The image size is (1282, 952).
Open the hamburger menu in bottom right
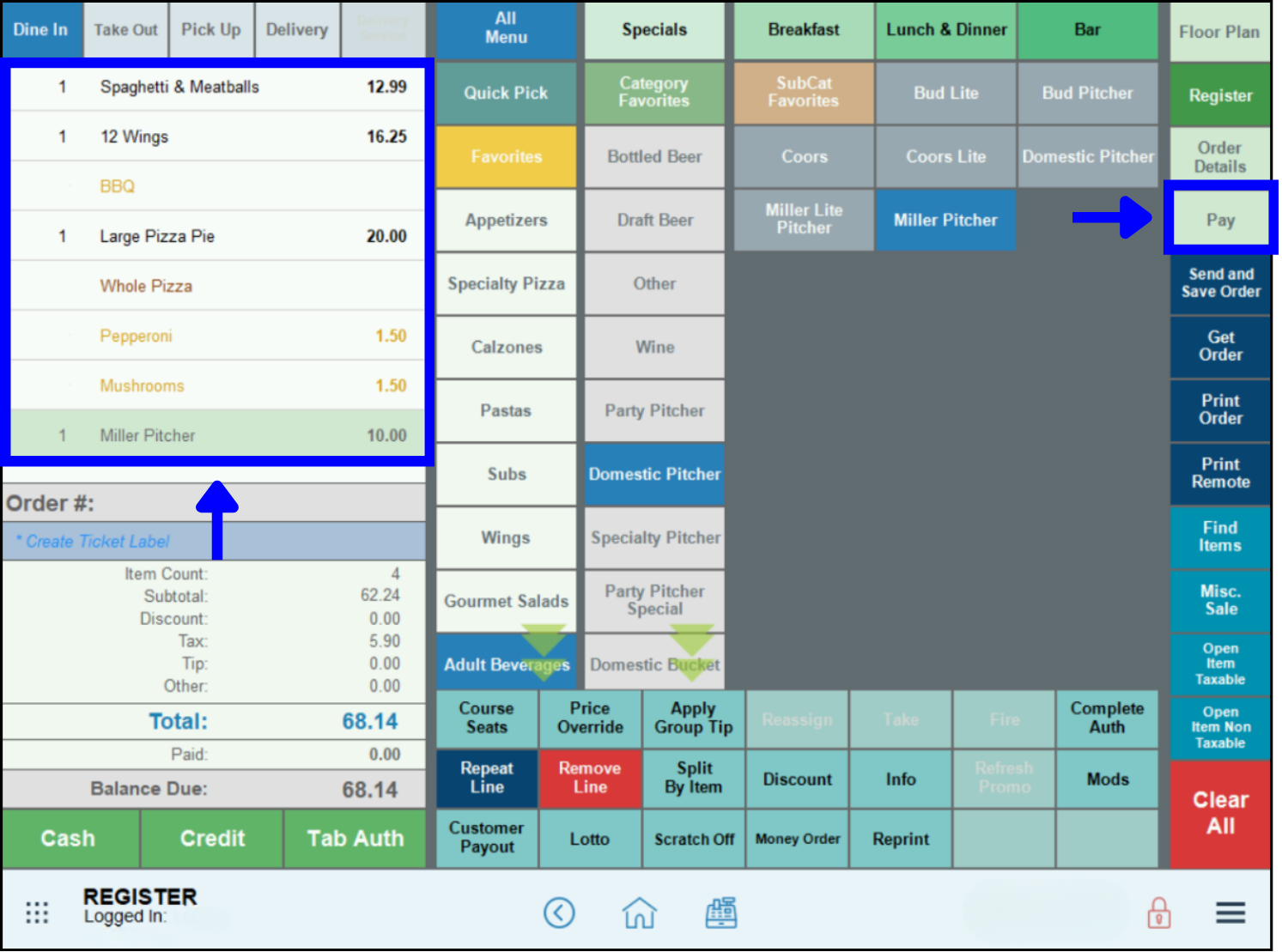[1230, 913]
